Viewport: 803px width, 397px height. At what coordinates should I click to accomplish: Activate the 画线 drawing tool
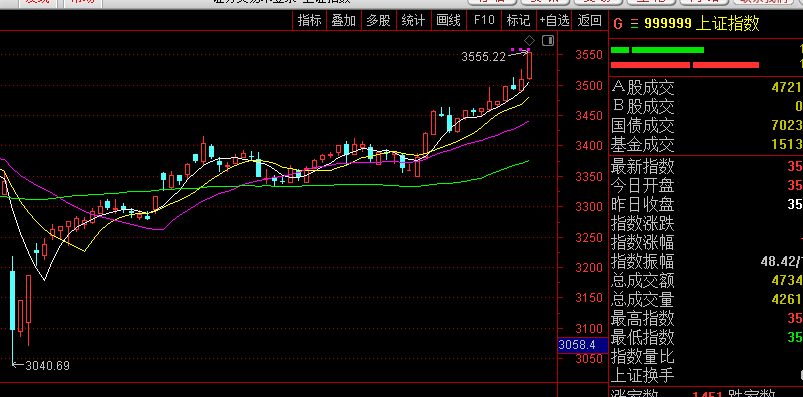point(448,20)
